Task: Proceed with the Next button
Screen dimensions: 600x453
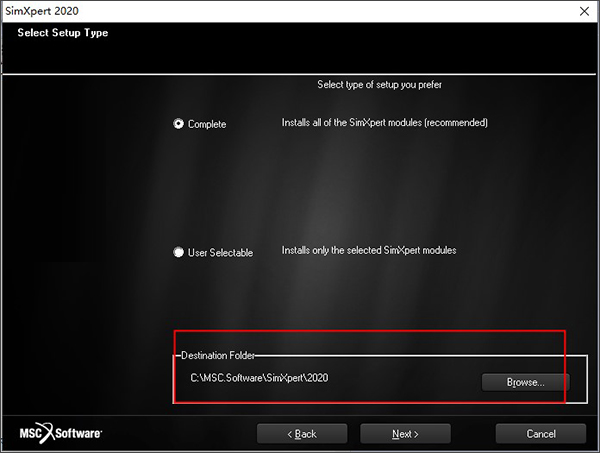Action: click(x=405, y=433)
